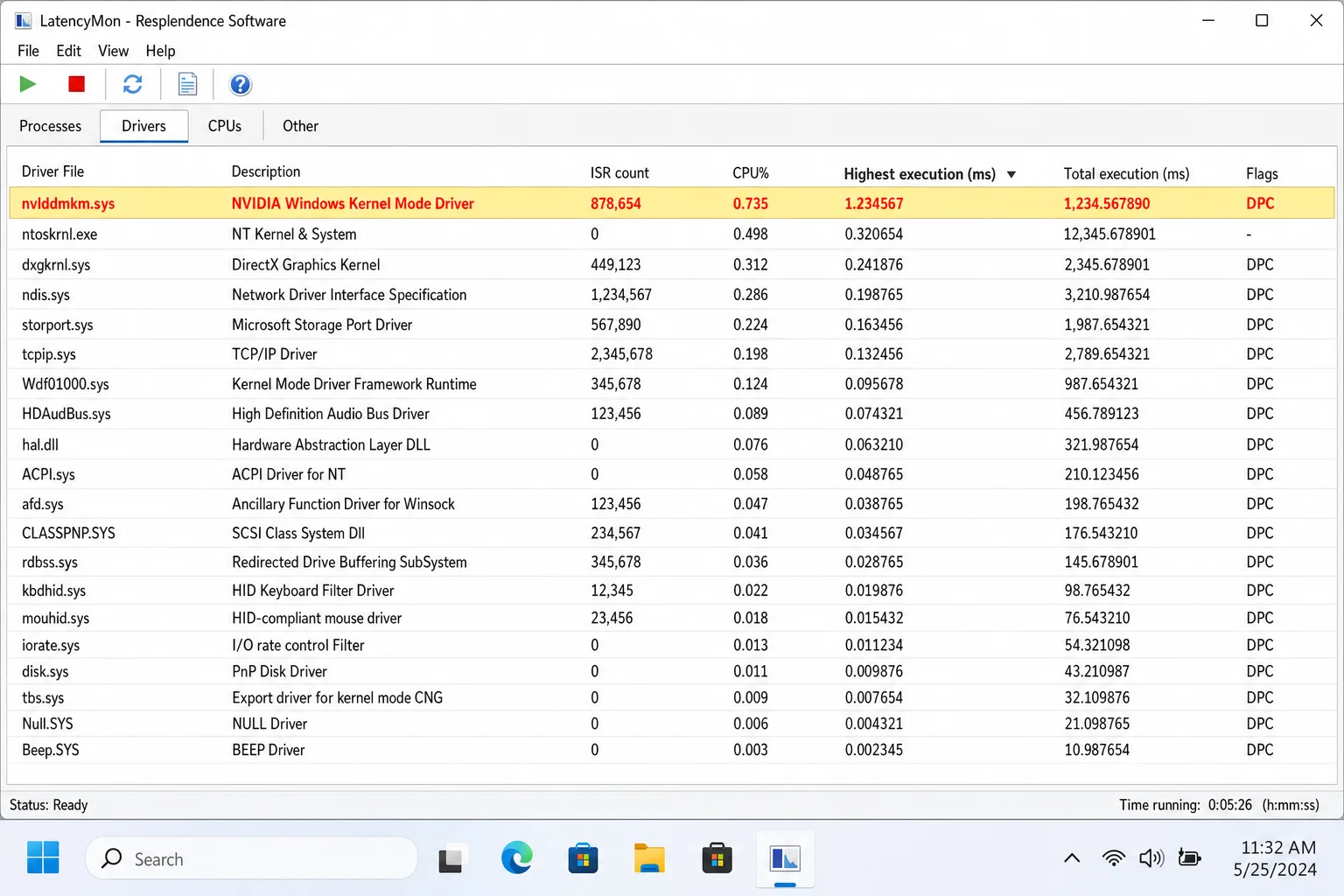The width and height of the screenshot is (1344, 896).
Task: Sort by CPU% column header
Action: [751, 172]
